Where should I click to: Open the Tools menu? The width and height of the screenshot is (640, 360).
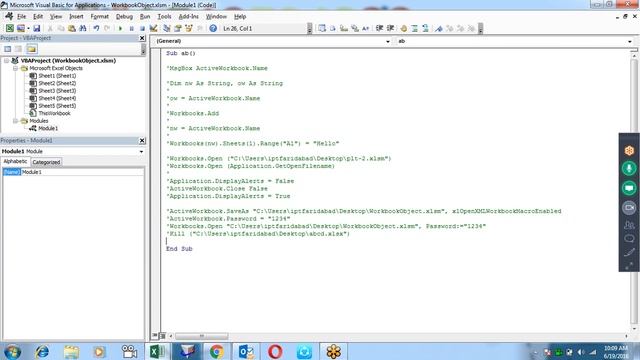[x=164, y=17]
